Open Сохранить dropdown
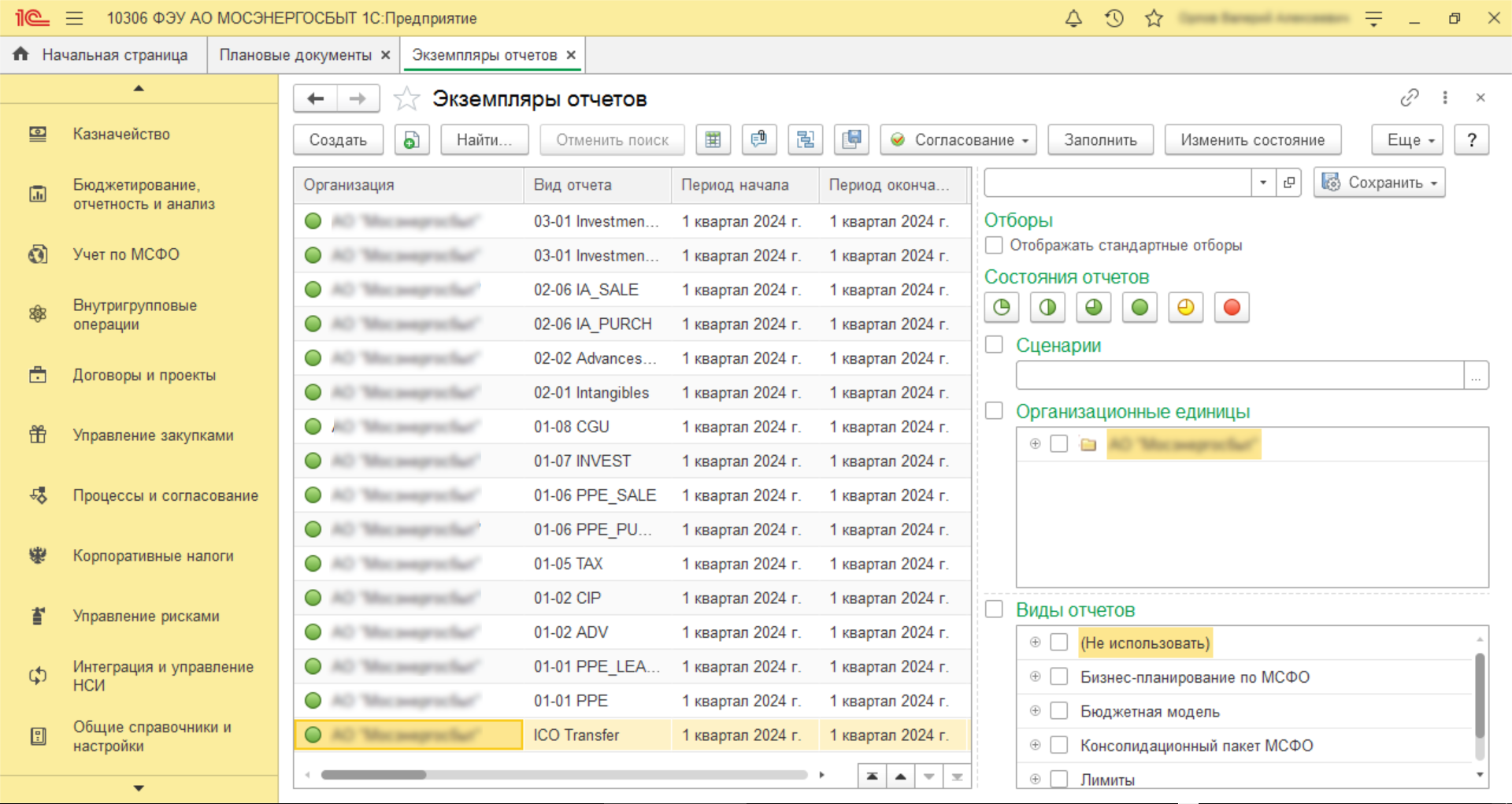The width and height of the screenshot is (1512, 804). click(x=1379, y=183)
